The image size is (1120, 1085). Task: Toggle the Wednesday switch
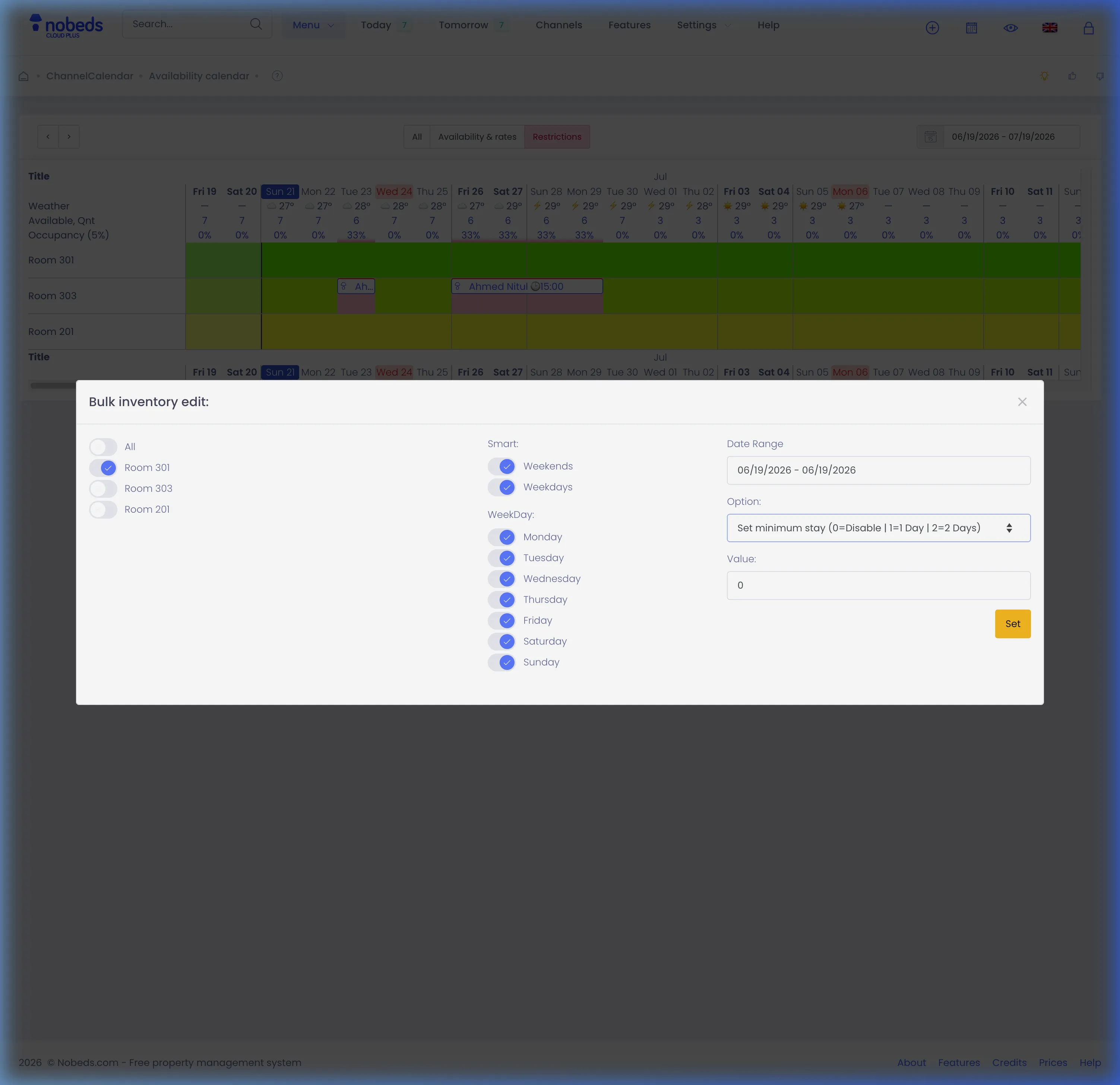502,579
